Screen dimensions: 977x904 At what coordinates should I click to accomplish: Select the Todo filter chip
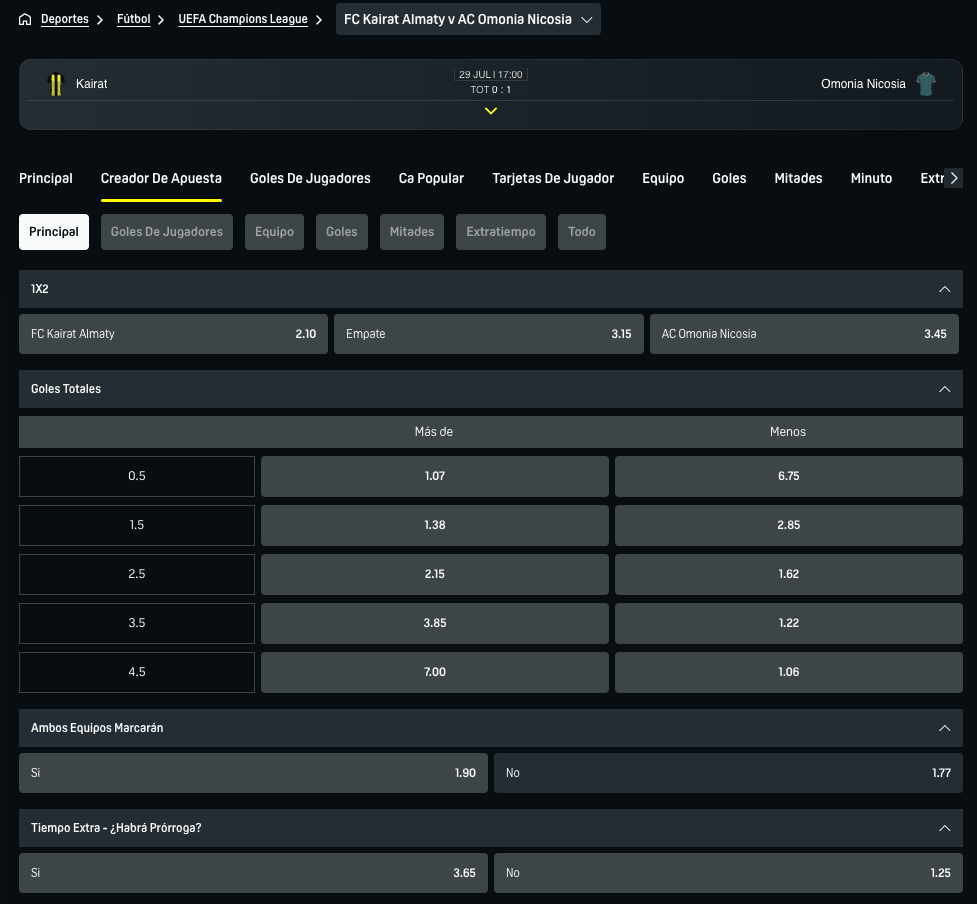point(582,232)
